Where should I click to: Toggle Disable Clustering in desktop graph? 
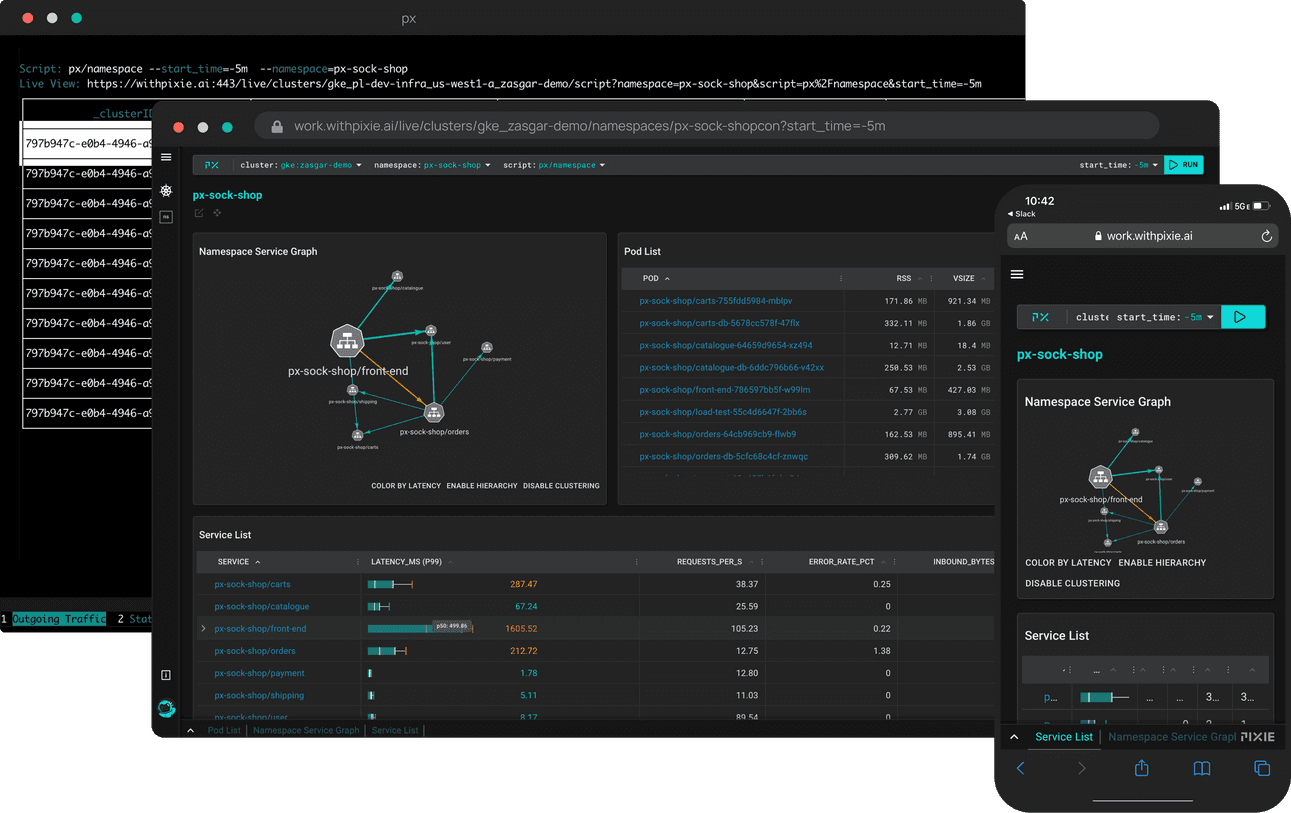[x=561, y=486]
